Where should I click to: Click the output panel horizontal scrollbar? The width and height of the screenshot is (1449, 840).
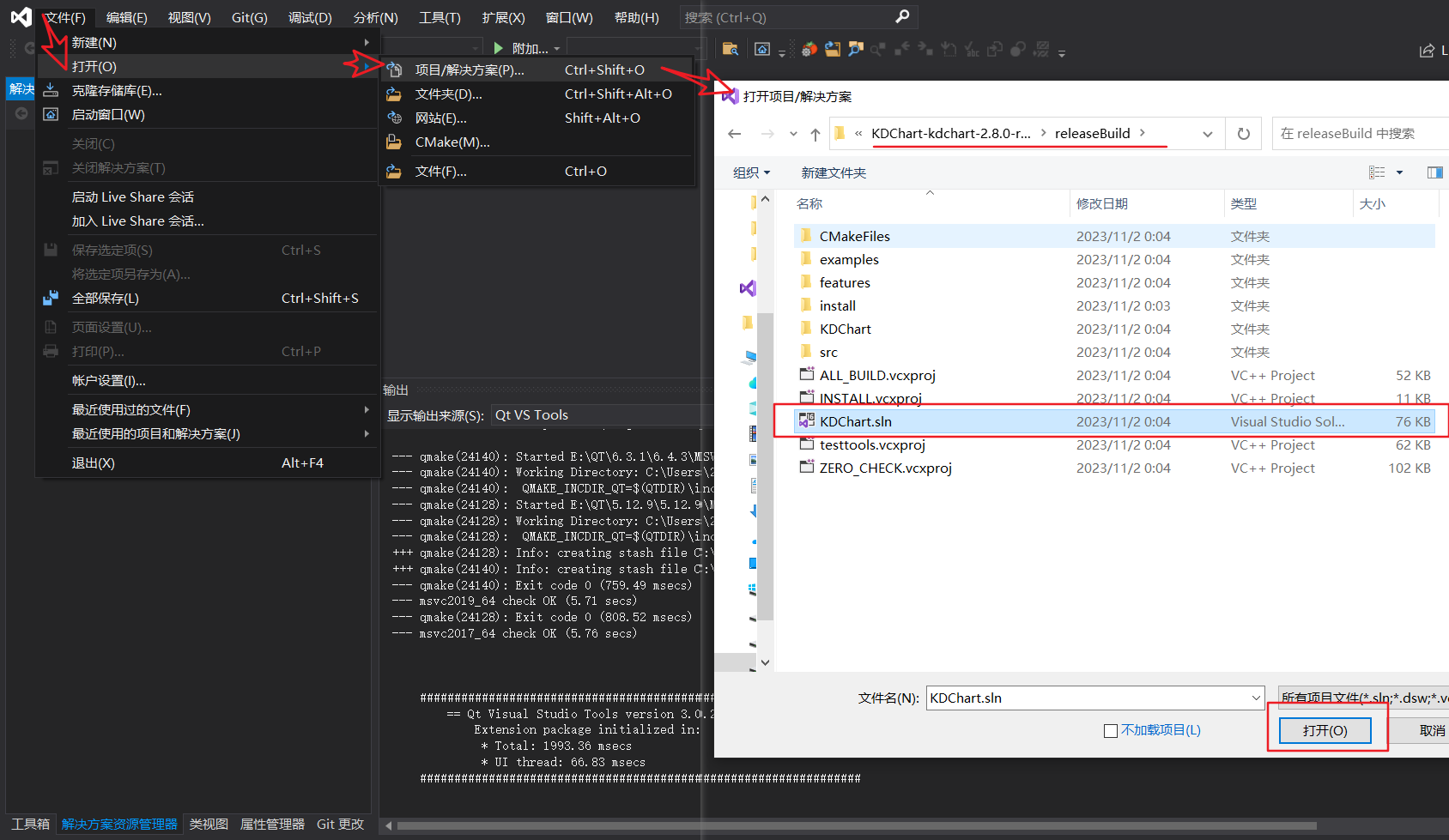coord(856,825)
